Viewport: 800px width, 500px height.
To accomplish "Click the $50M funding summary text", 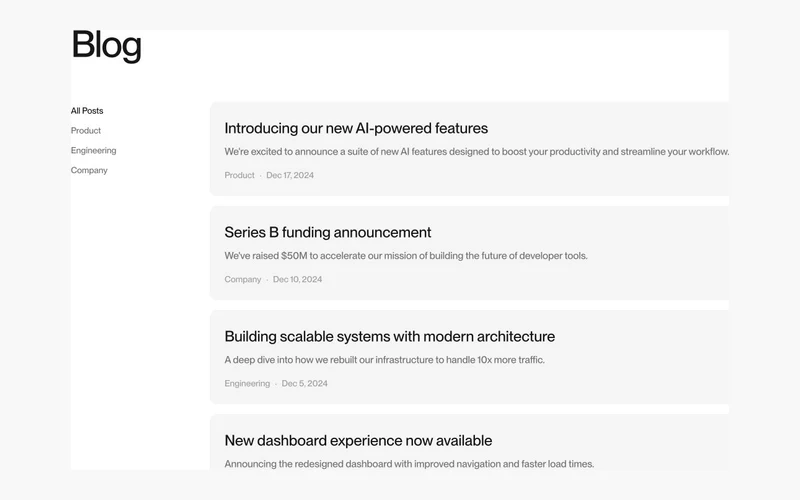I will 406,256.
